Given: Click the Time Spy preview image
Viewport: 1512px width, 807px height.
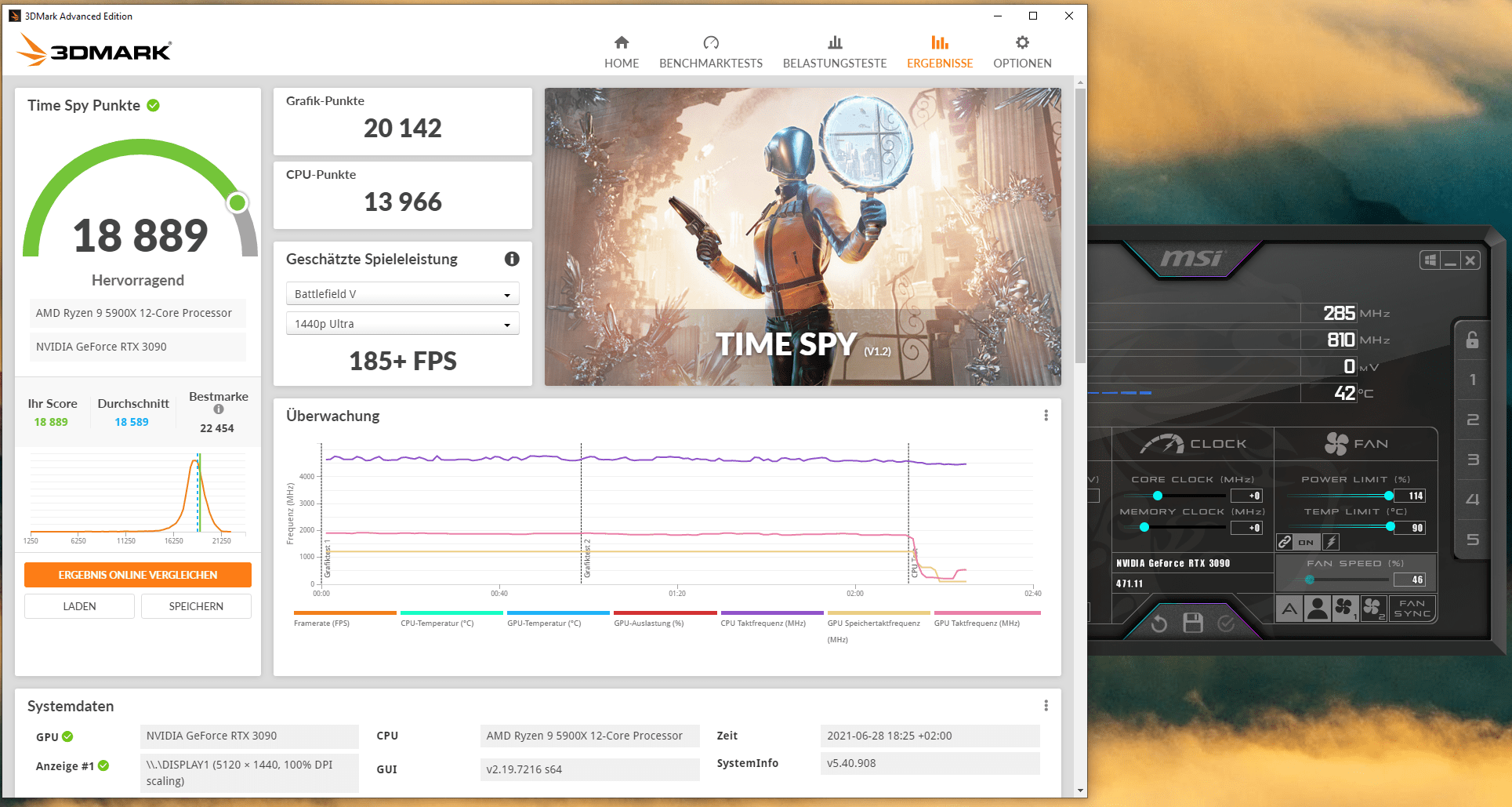Looking at the screenshot, I should click(803, 237).
